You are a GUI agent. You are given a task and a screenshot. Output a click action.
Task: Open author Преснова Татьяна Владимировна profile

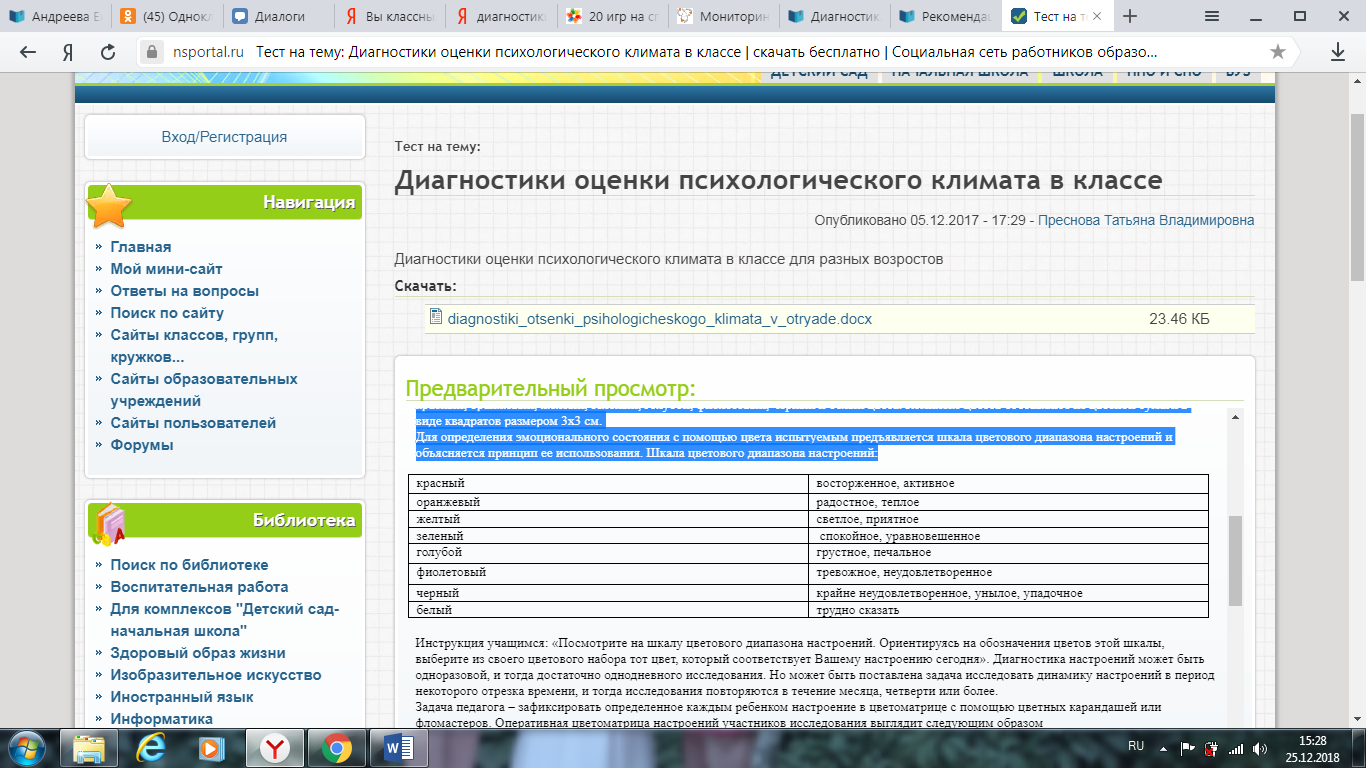click(x=1146, y=220)
